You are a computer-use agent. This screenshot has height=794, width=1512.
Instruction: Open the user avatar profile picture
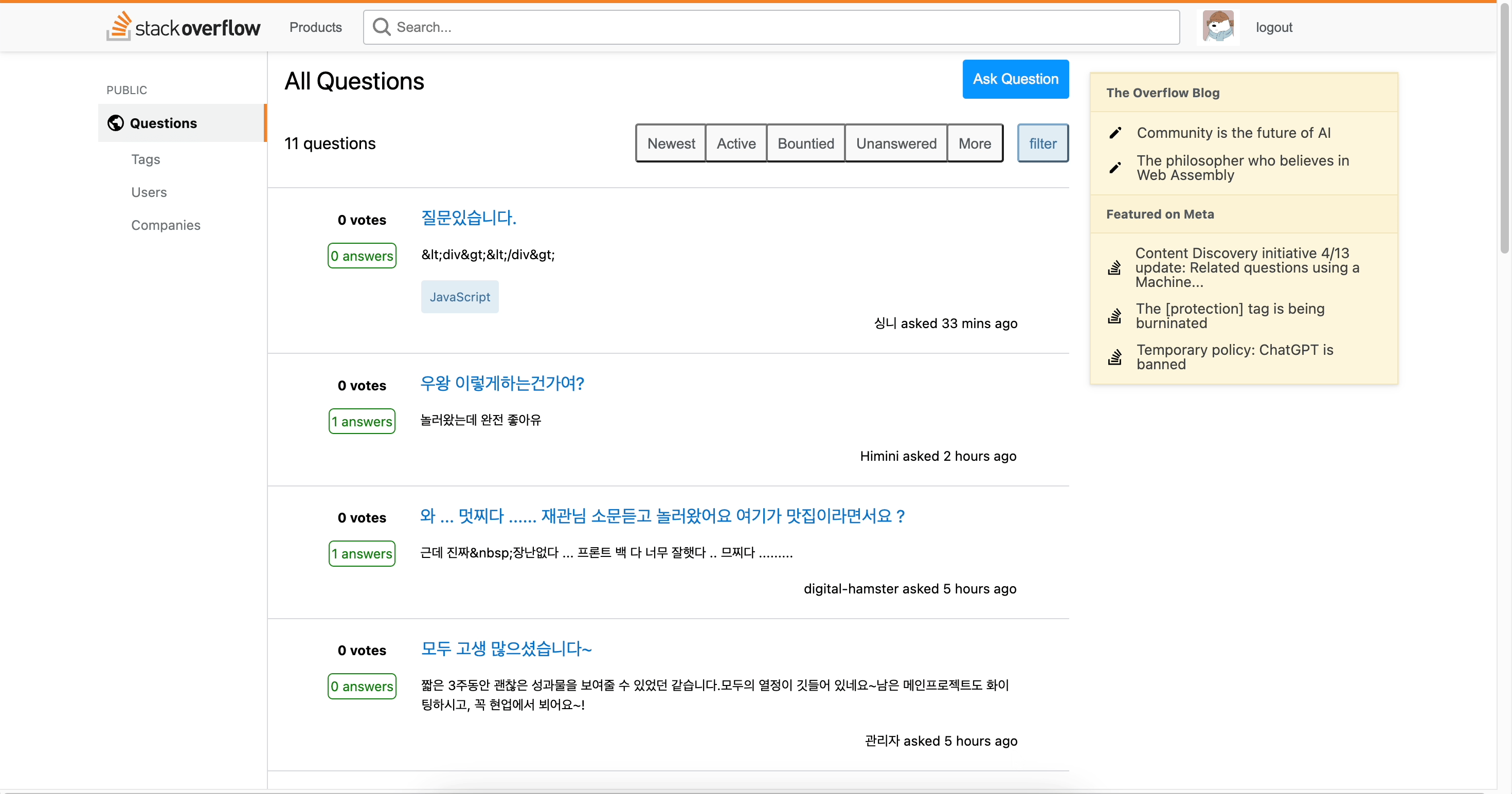(x=1218, y=26)
